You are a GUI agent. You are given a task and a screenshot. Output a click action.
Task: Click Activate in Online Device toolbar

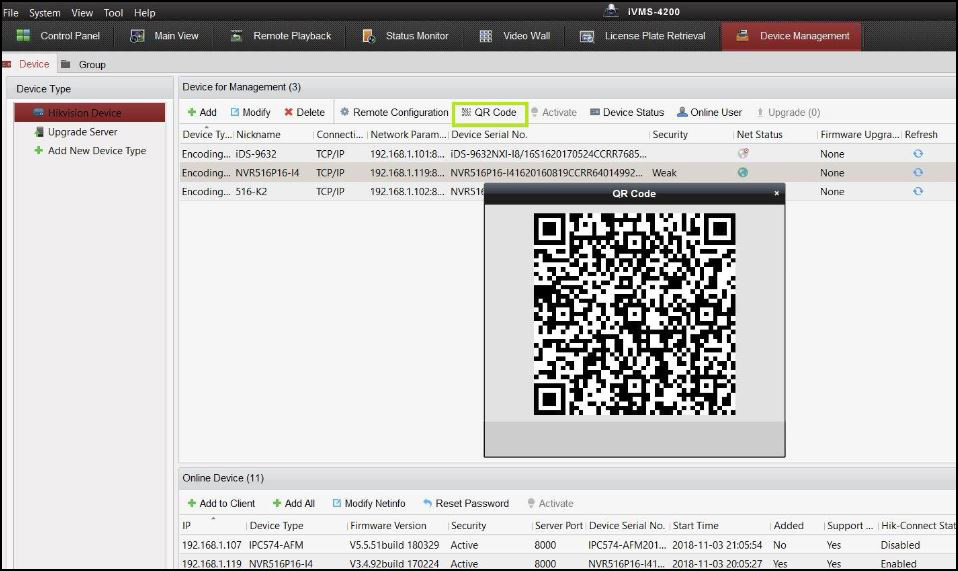coord(550,504)
